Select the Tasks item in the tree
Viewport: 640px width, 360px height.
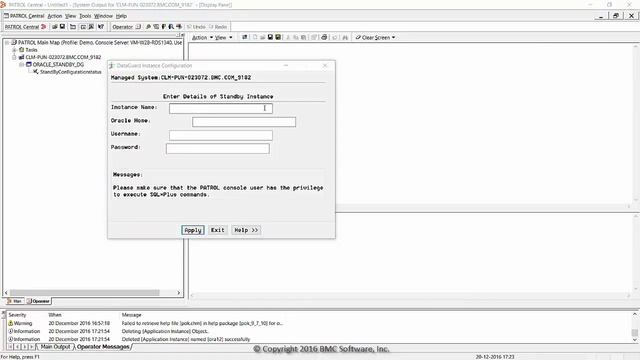[31, 50]
